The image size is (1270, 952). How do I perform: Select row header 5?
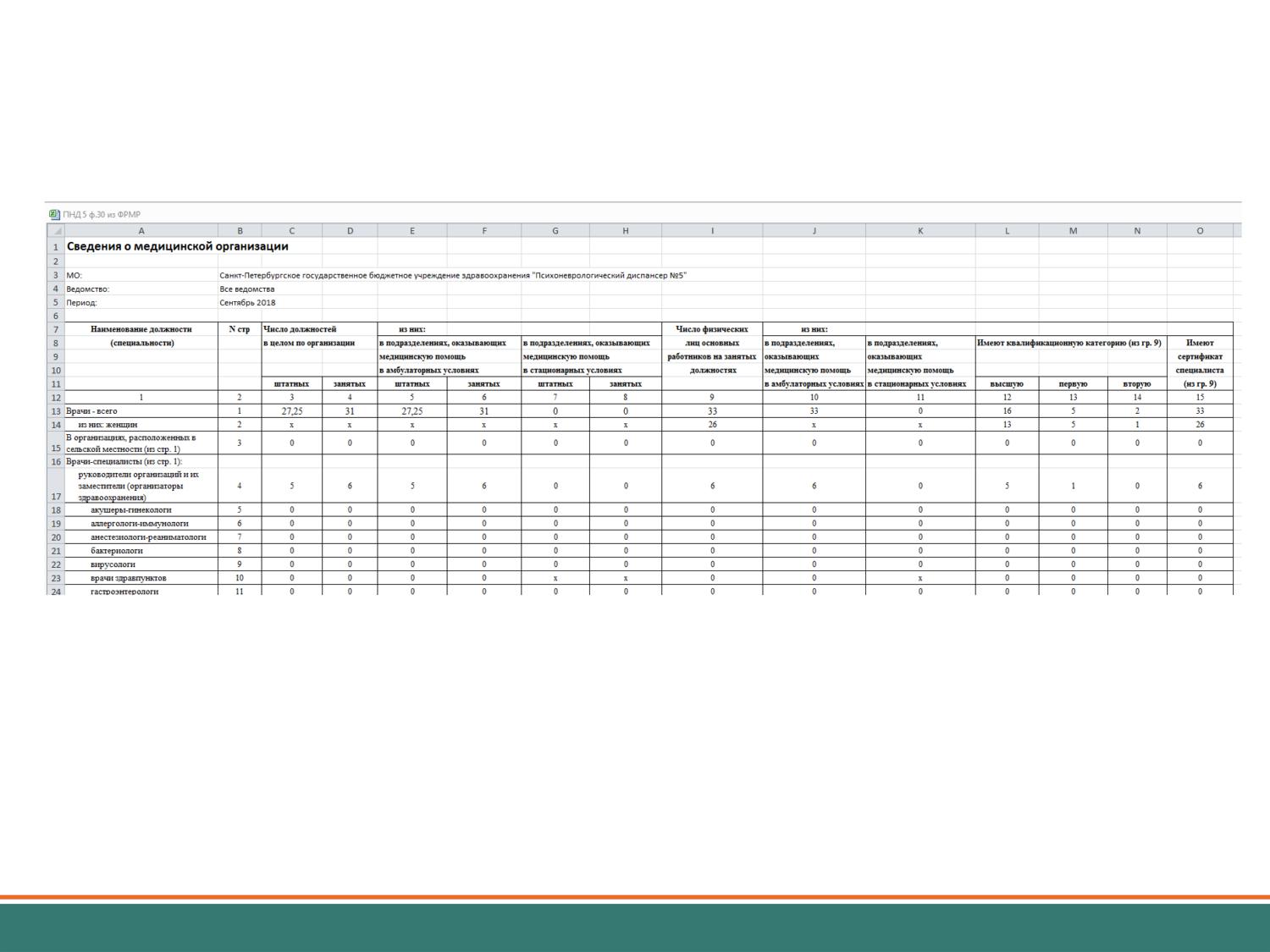[56, 302]
